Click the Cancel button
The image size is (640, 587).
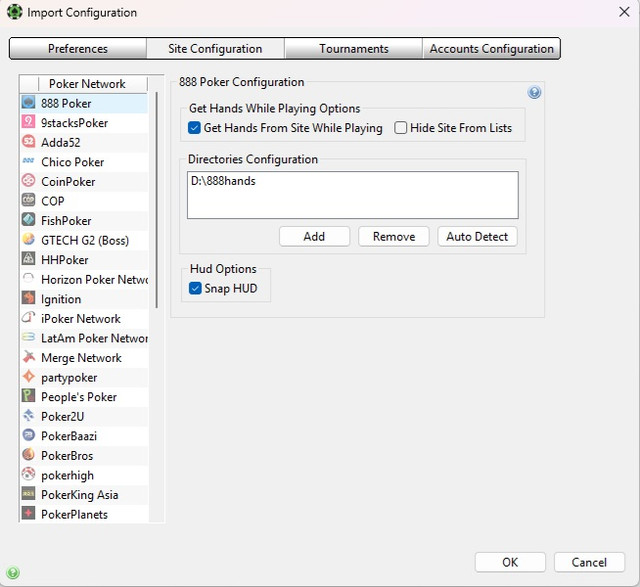[x=589, y=562]
